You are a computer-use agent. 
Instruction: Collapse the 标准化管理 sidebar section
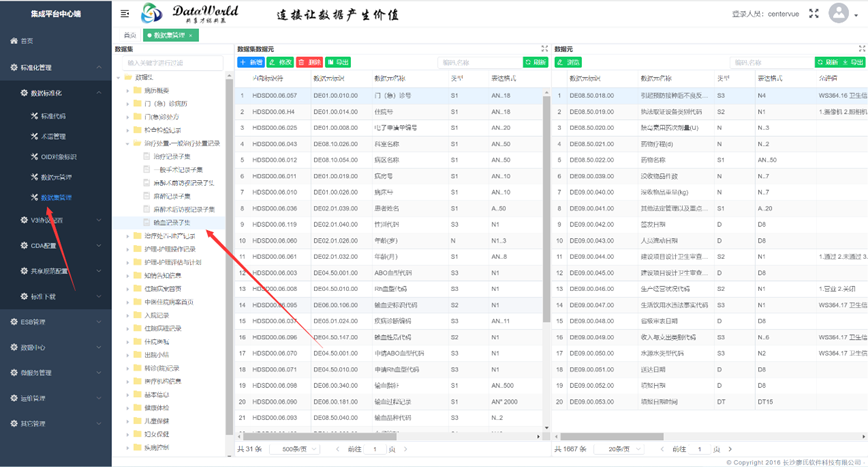click(99, 67)
